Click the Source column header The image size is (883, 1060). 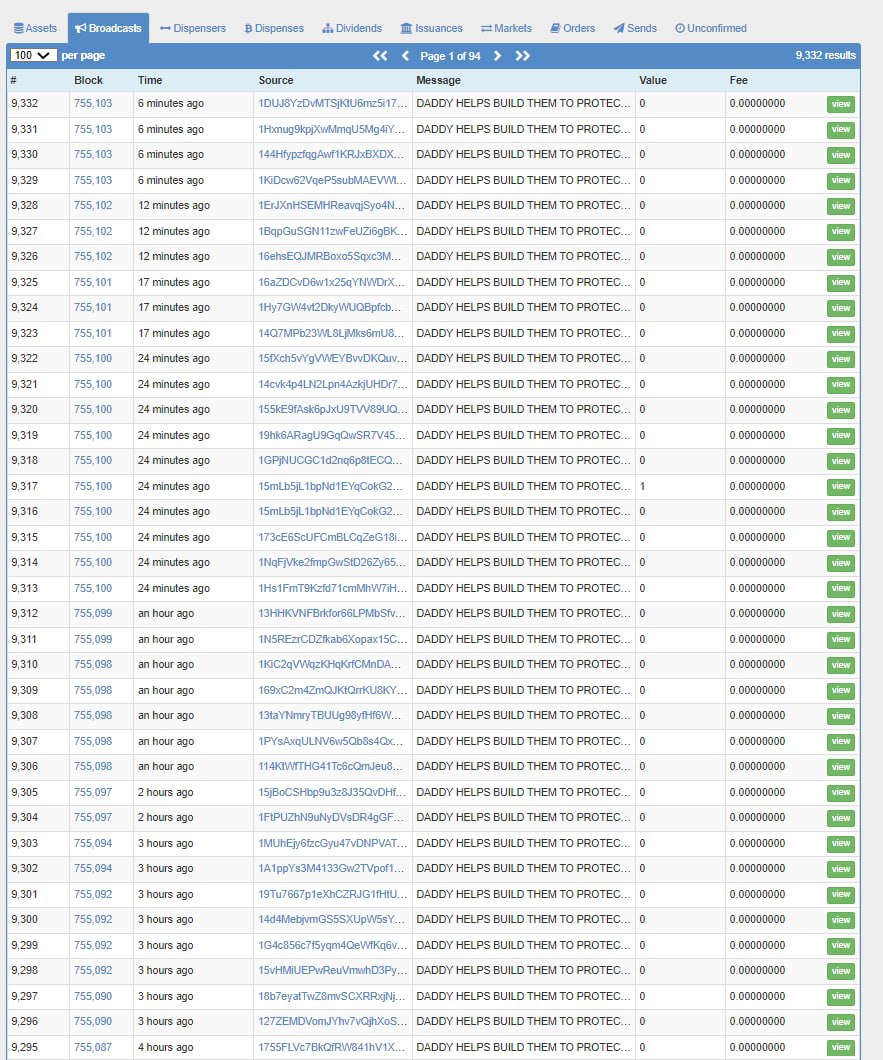tap(276, 80)
